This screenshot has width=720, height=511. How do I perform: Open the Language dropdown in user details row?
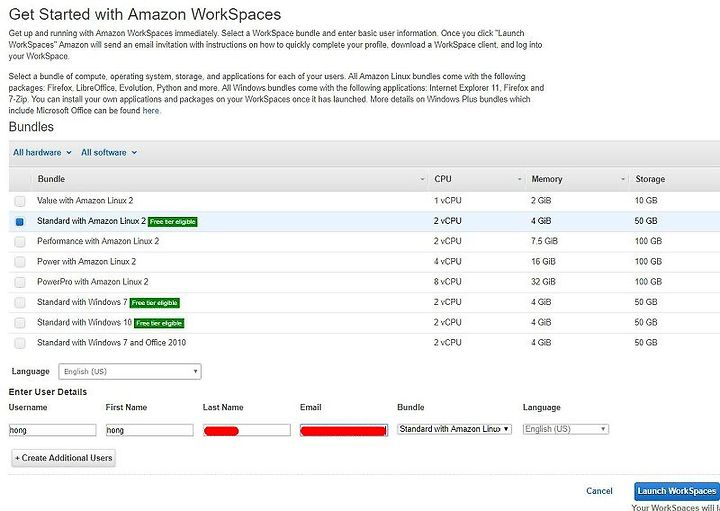point(566,429)
